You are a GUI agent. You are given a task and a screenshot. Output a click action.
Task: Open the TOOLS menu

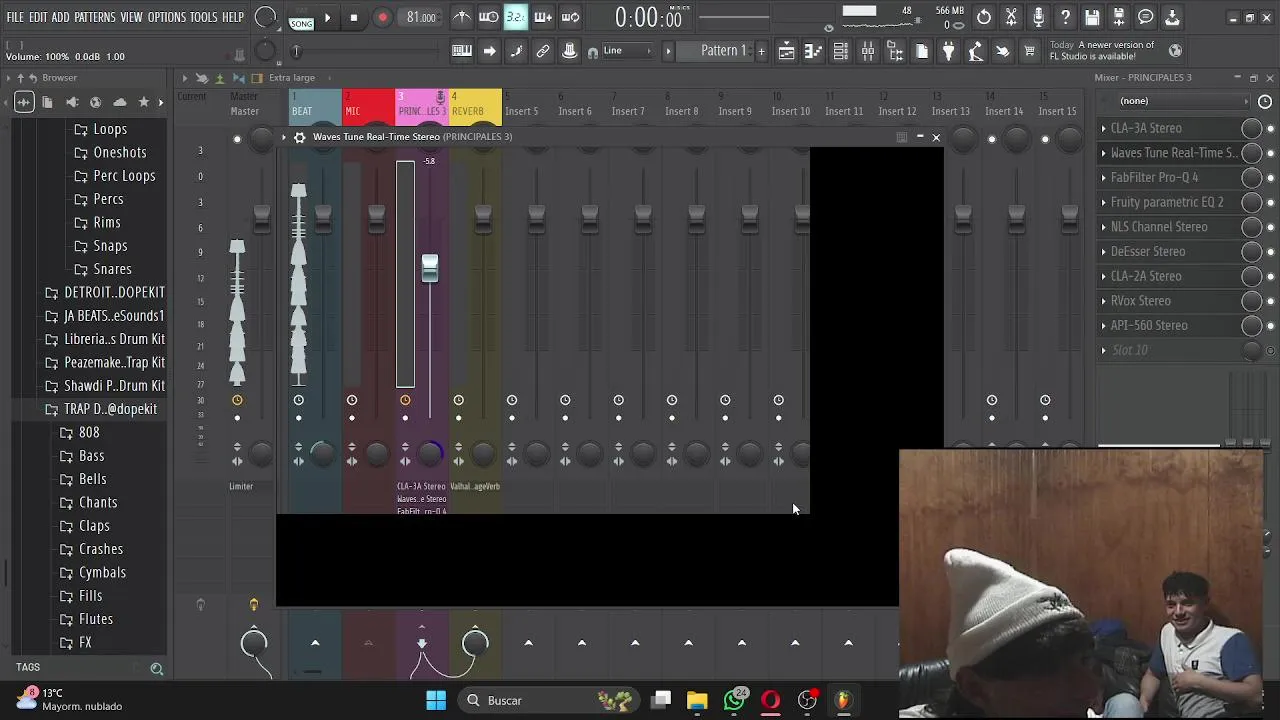click(203, 17)
